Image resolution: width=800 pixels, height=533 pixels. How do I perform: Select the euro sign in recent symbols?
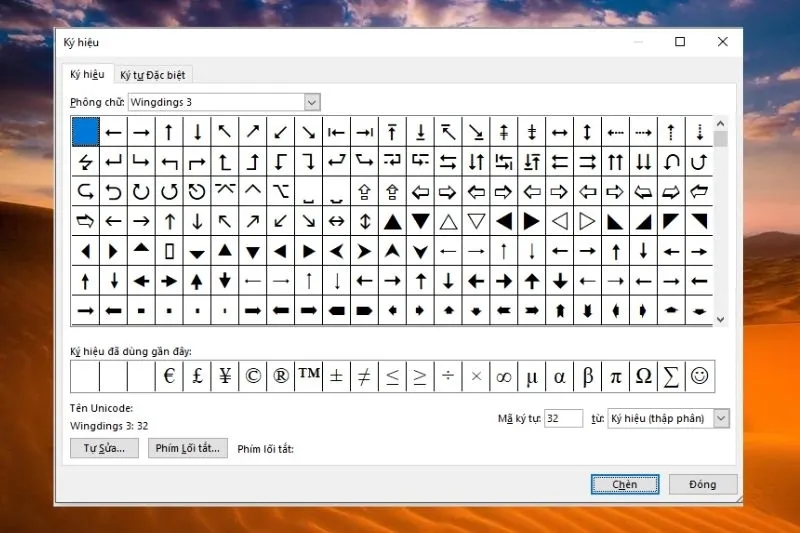pyautogui.click(x=169, y=376)
